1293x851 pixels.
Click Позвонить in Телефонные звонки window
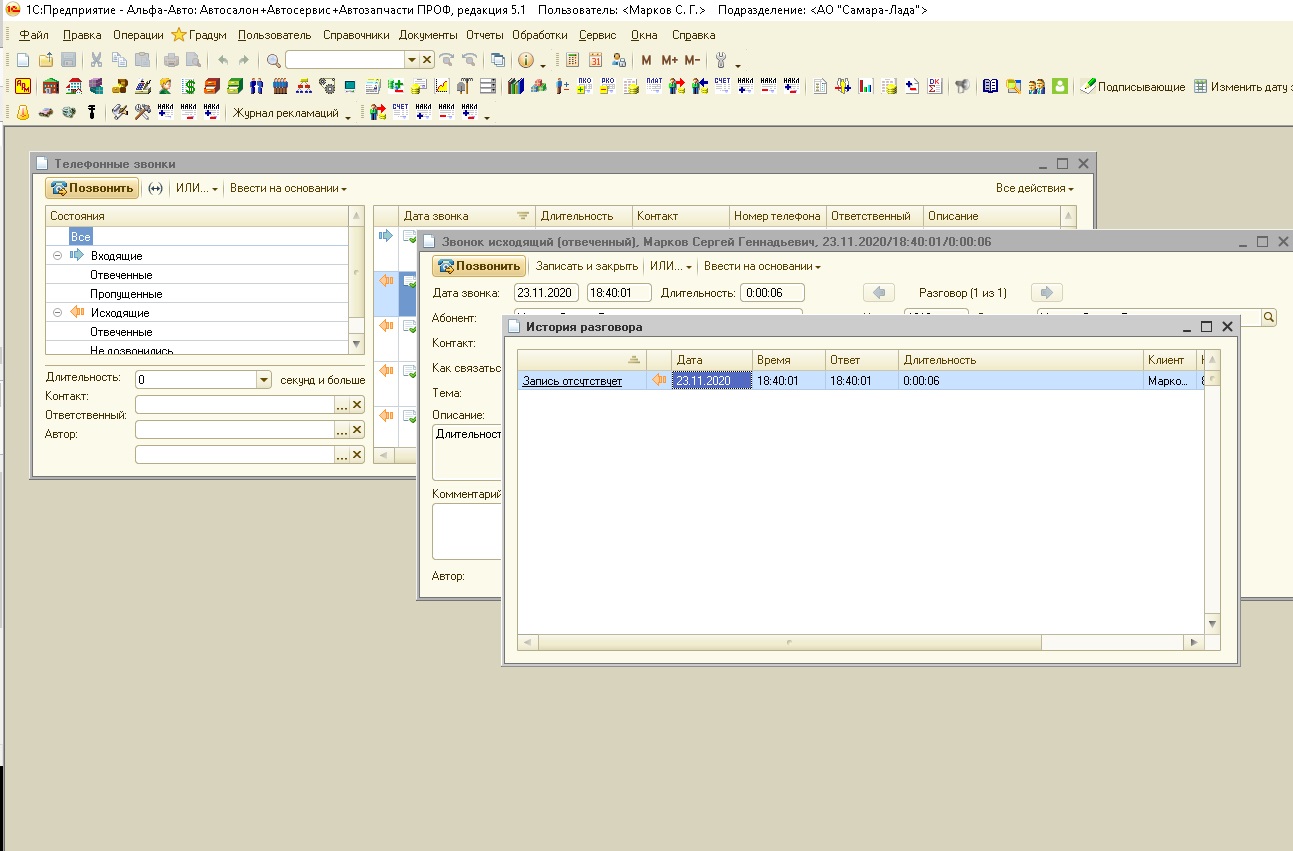point(92,188)
